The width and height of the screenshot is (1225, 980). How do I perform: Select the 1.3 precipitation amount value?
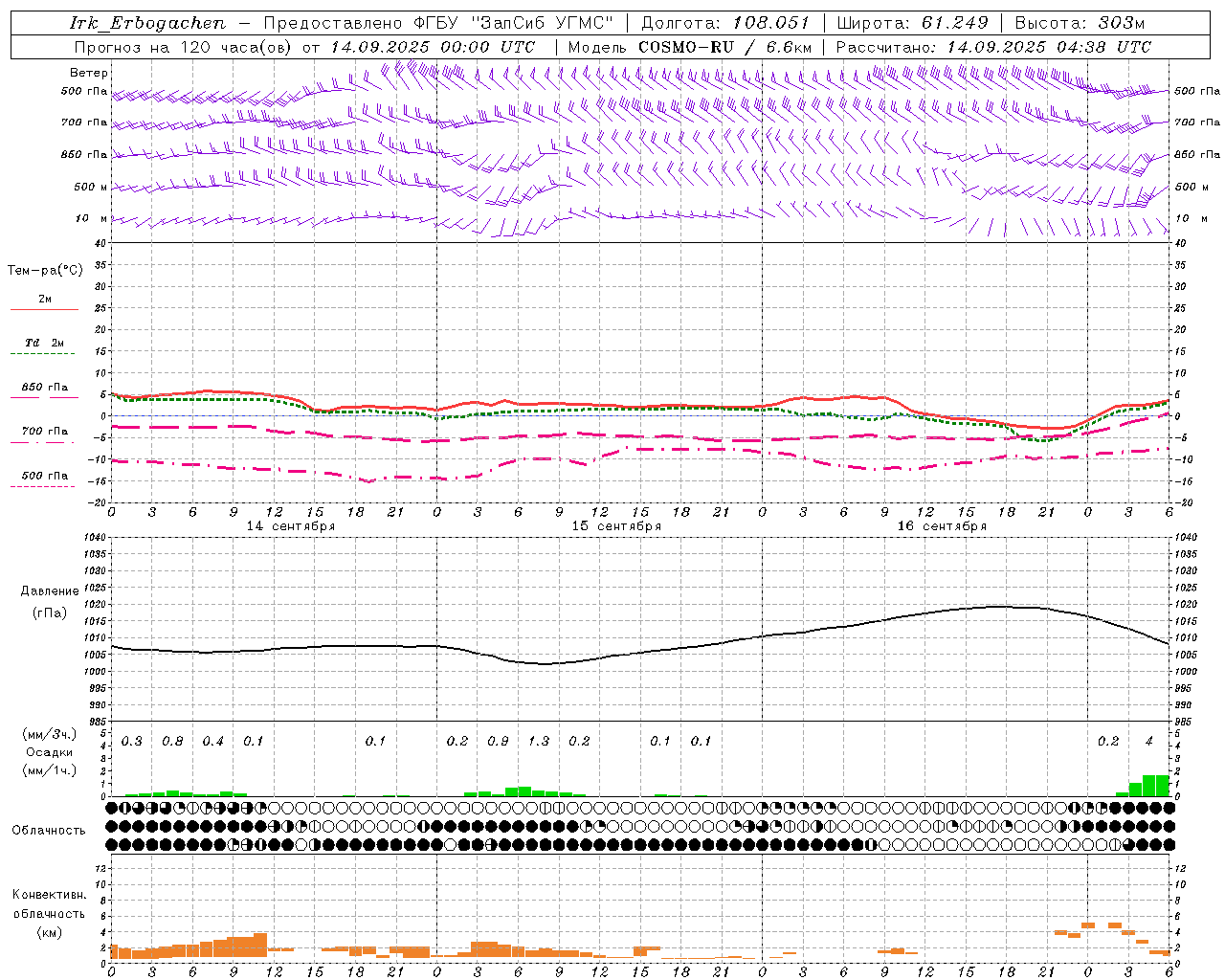click(x=539, y=741)
